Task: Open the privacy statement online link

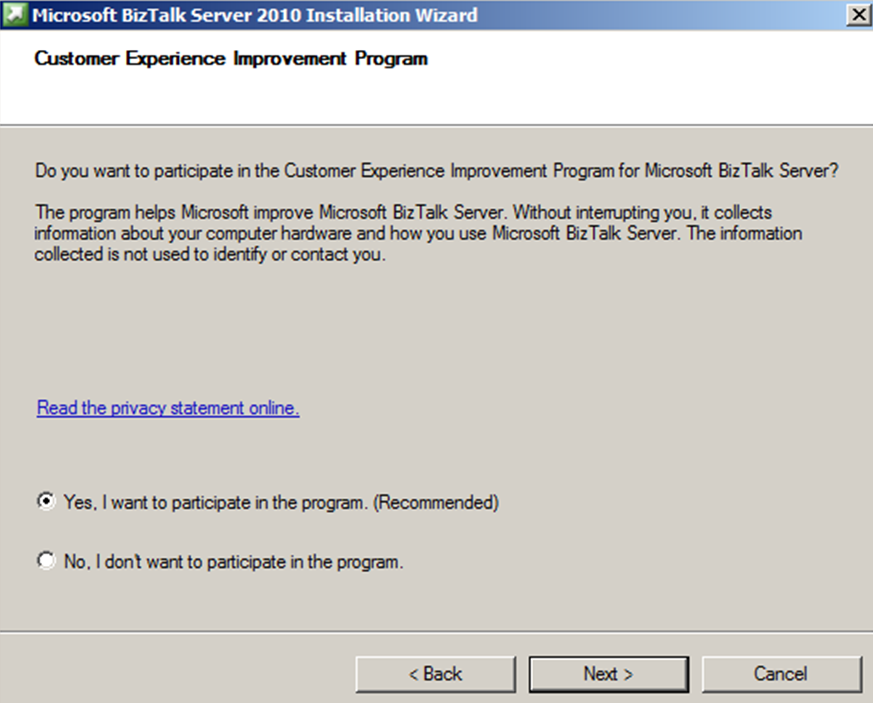Action: [168, 408]
